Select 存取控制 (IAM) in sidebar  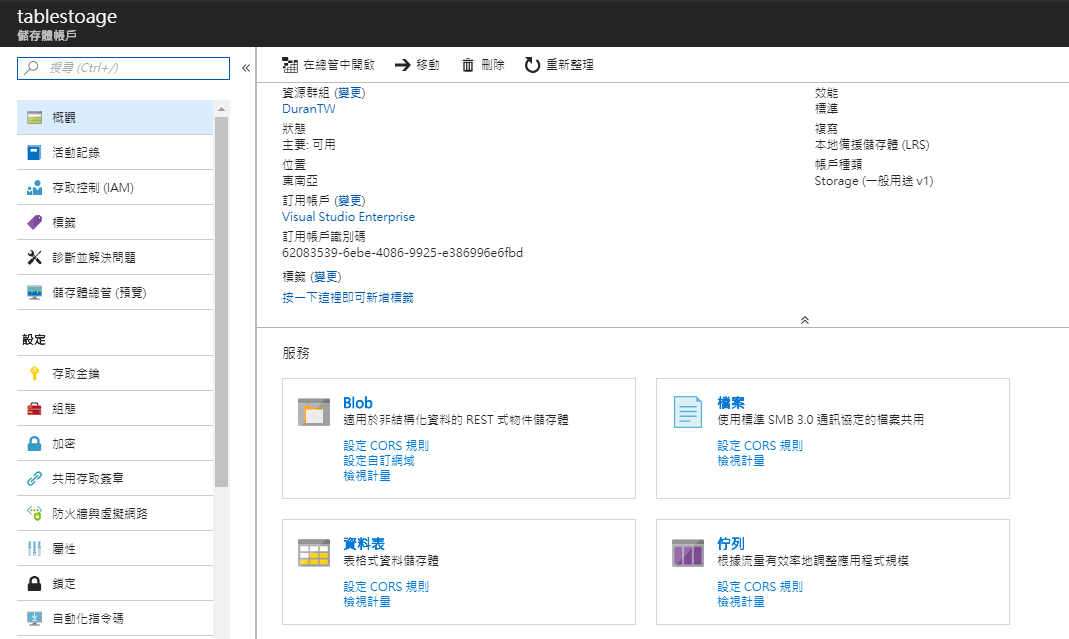tap(95, 185)
